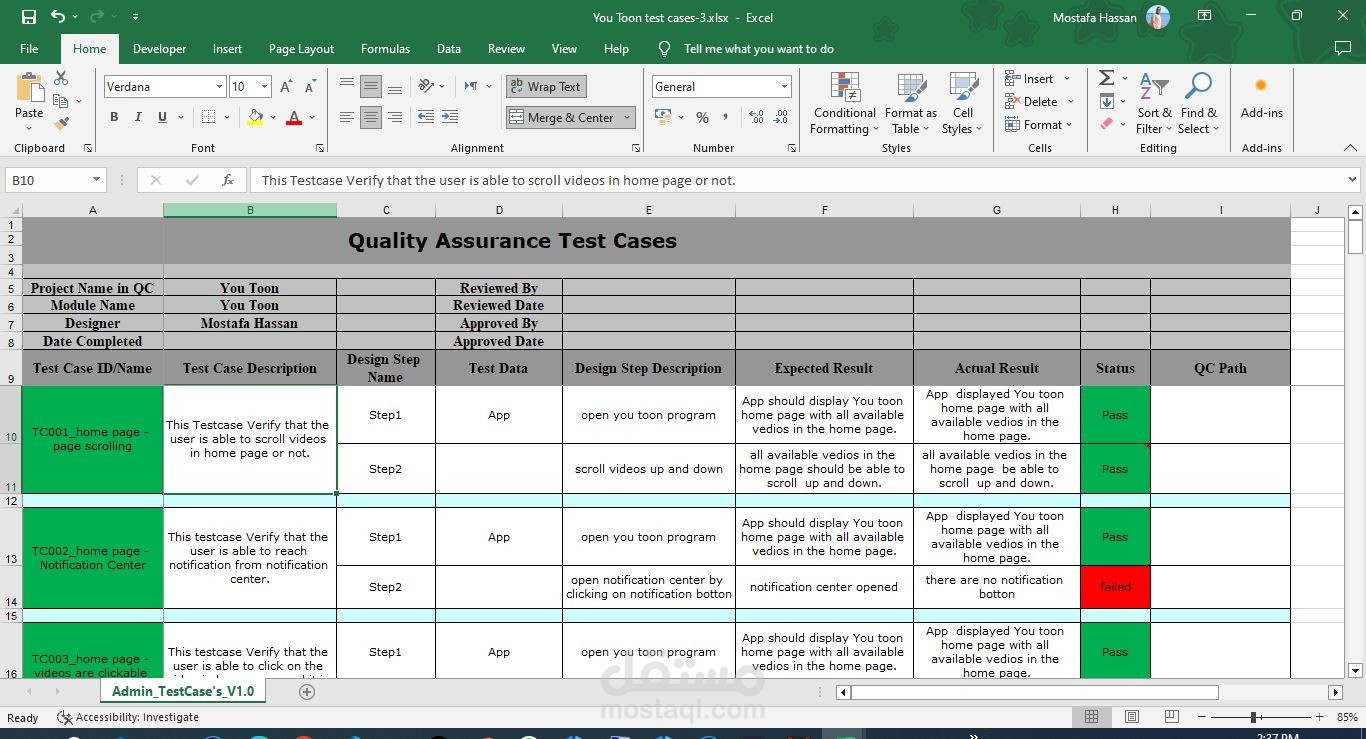Select the Format Painter brush
The height and width of the screenshot is (739, 1366).
click(61, 124)
